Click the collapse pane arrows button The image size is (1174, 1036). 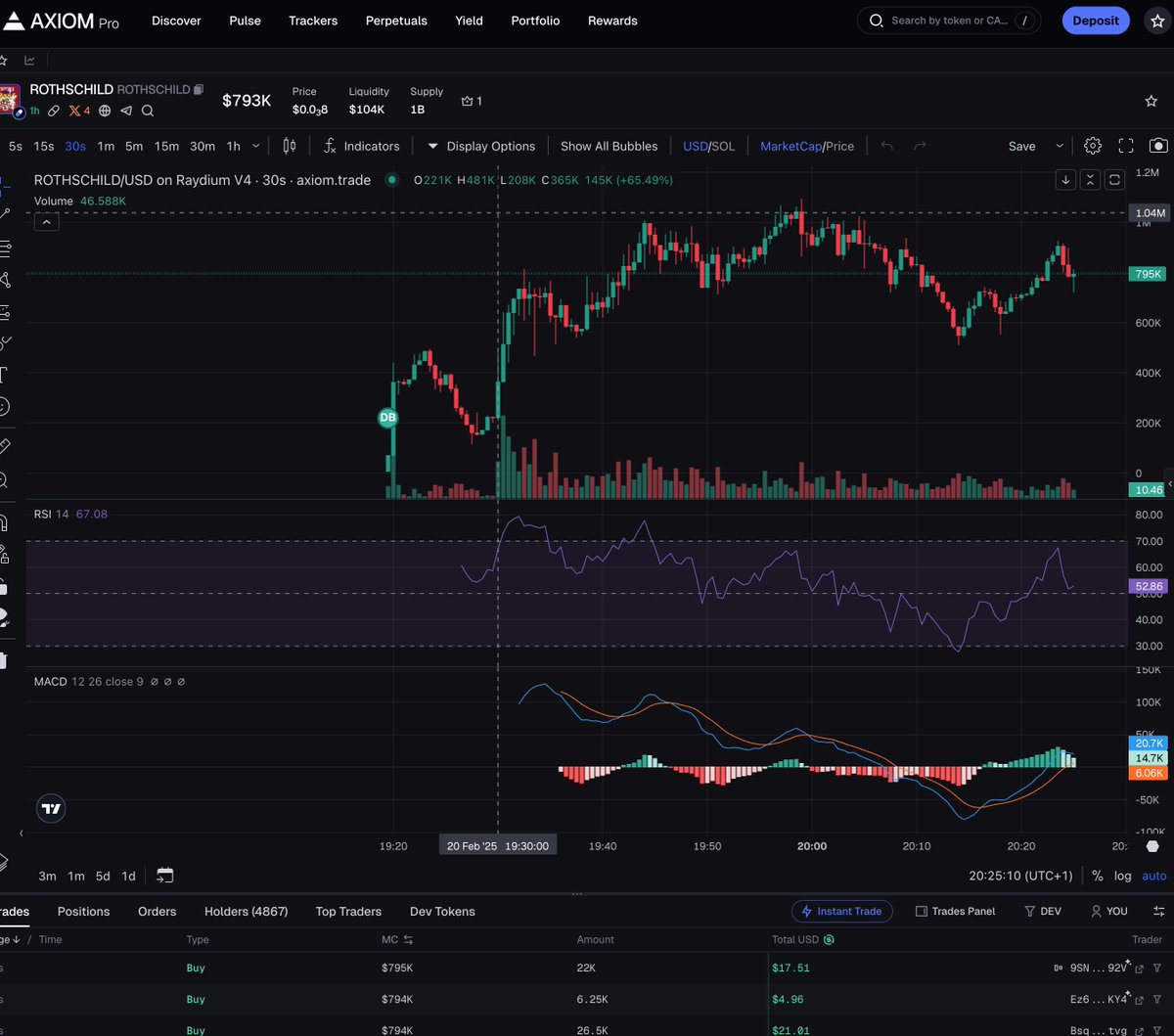click(x=1090, y=180)
